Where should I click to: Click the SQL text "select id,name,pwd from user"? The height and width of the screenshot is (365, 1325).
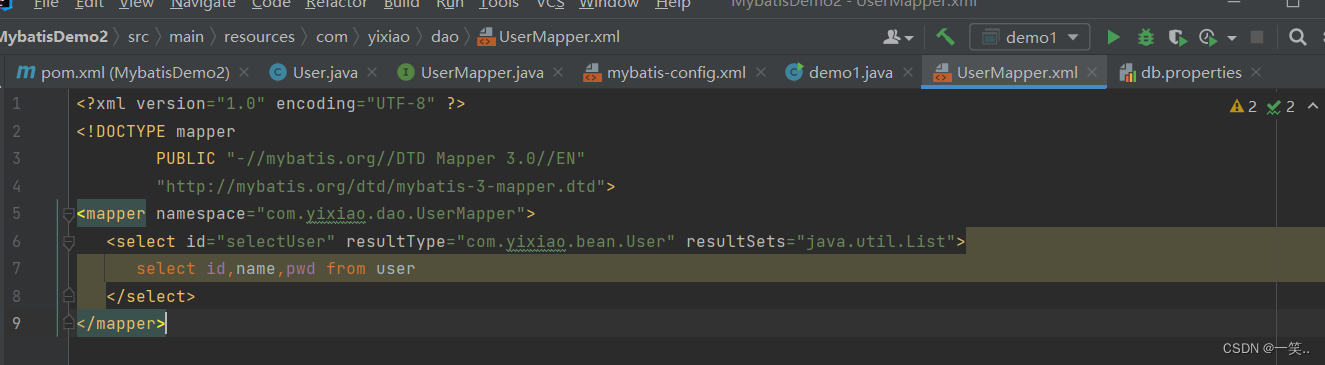pyautogui.click(x=275, y=268)
